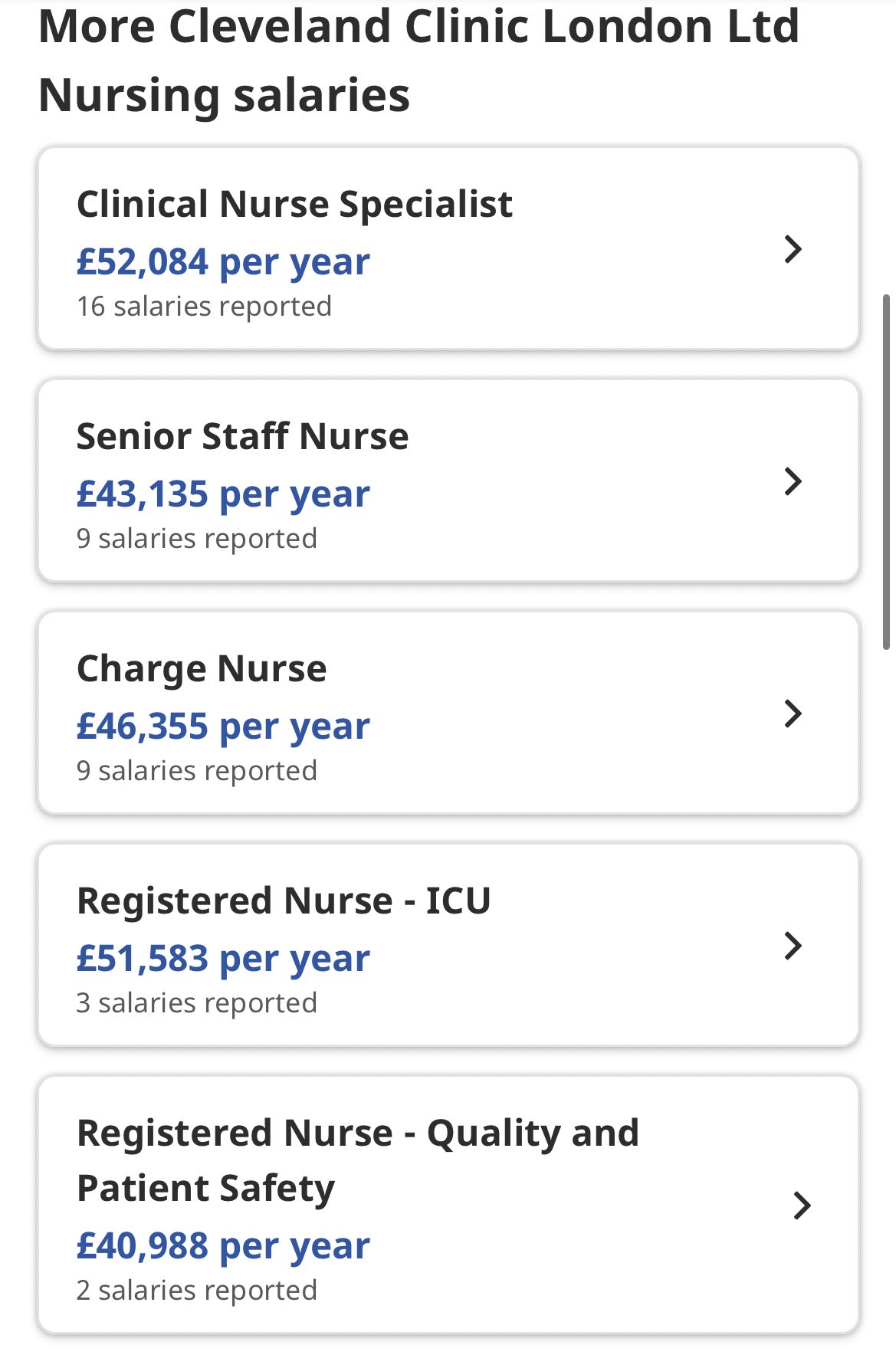Click the Nursing salaries section heading

pyautogui.click(x=419, y=61)
